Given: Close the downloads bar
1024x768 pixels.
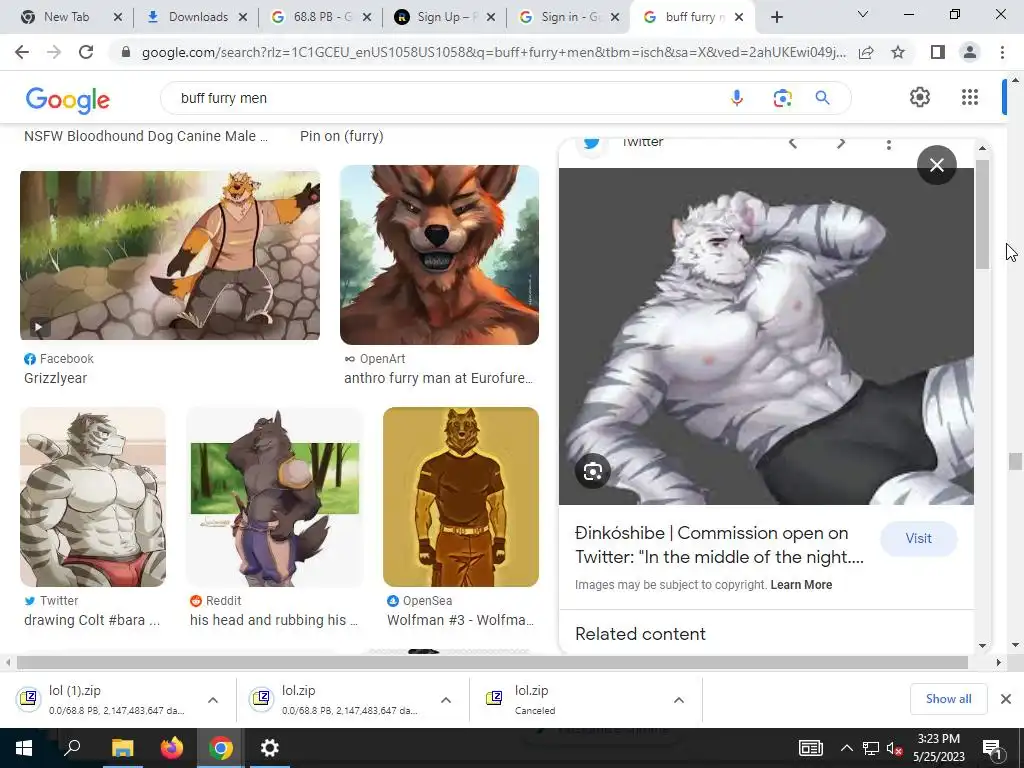Looking at the screenshot, I should 1006,699.
